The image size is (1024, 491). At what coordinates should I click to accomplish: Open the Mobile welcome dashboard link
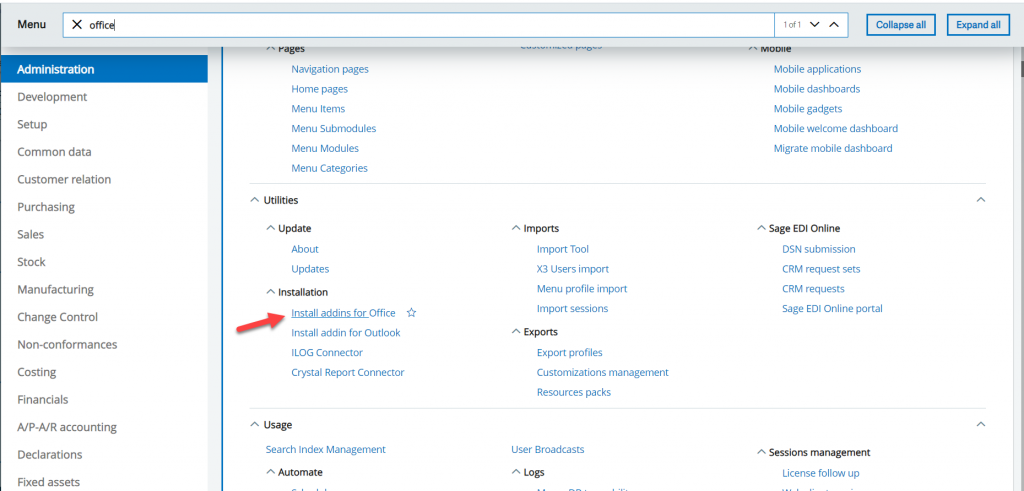[836, 129]
